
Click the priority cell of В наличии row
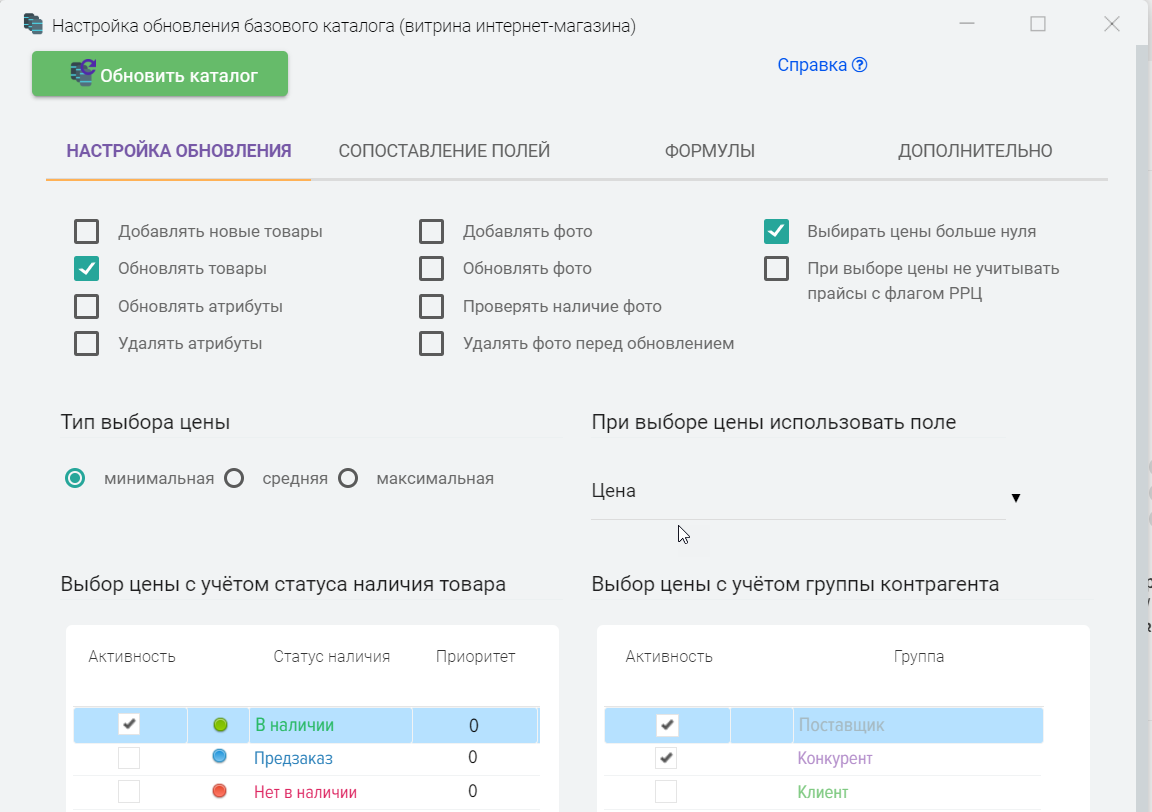473,725
